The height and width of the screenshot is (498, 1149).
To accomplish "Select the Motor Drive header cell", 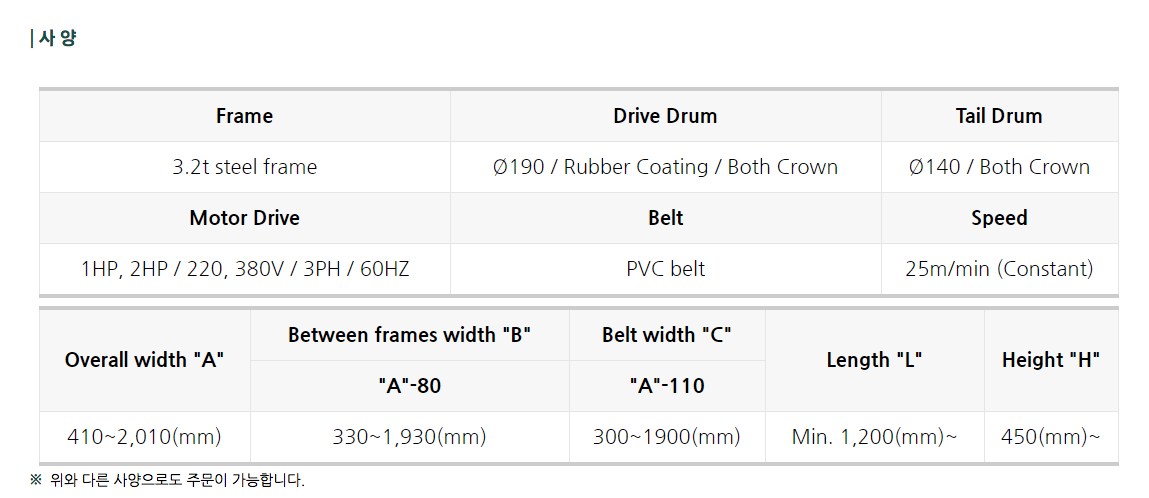I will (x=245, y=218).
